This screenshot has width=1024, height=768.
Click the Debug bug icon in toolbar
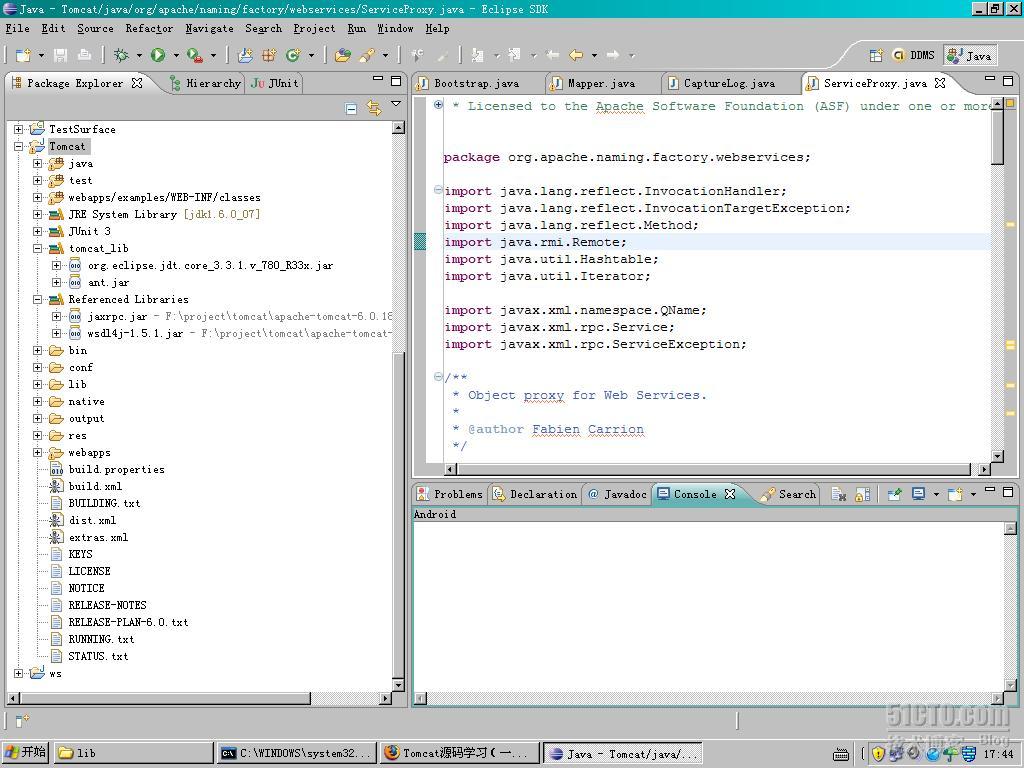tap(121, 56)
